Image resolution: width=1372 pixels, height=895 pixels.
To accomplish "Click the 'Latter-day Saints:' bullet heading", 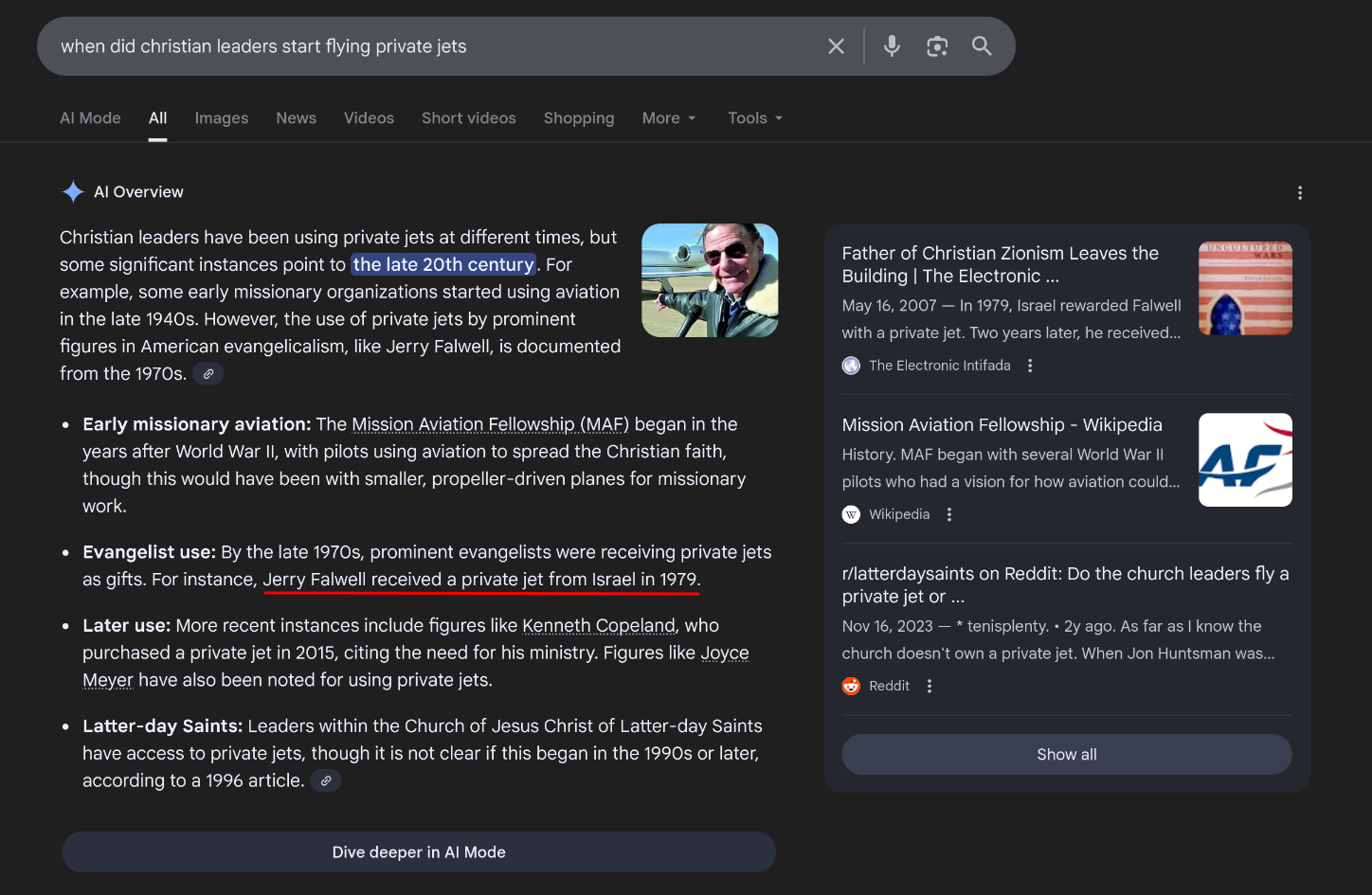I will click(163, 726).
